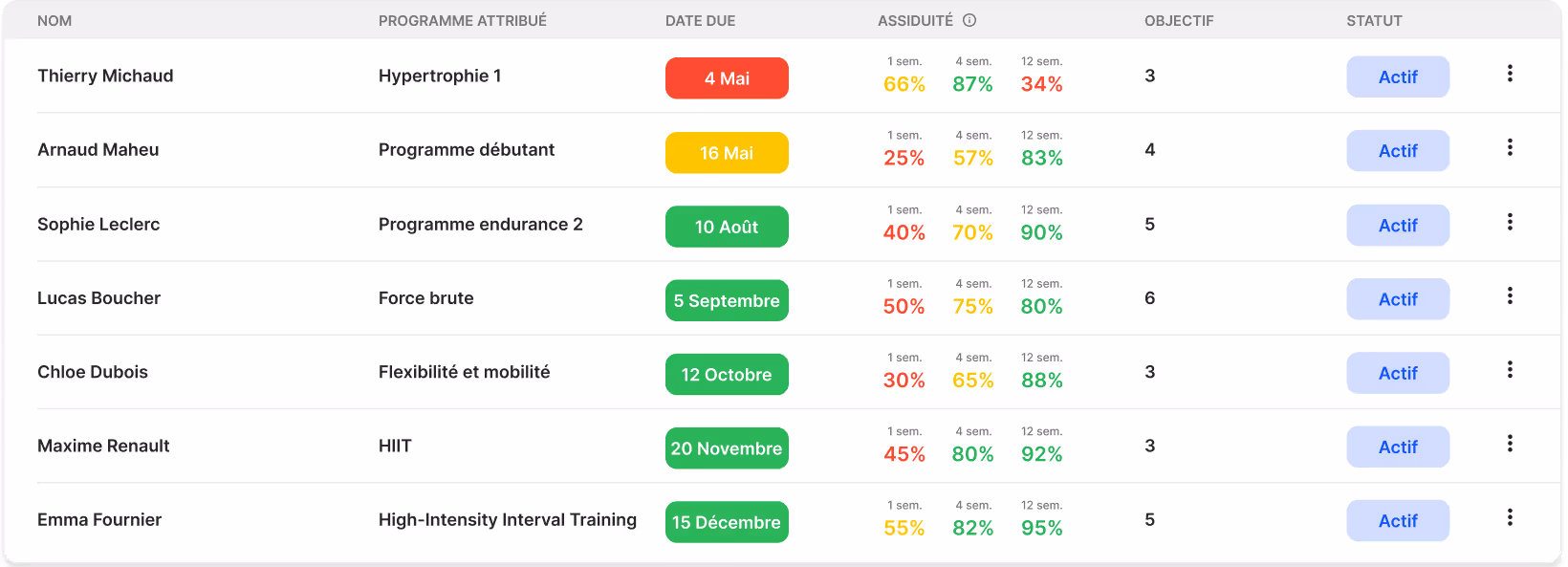Click Maxime Renault's HIIT program

click(x=395, y=446)
